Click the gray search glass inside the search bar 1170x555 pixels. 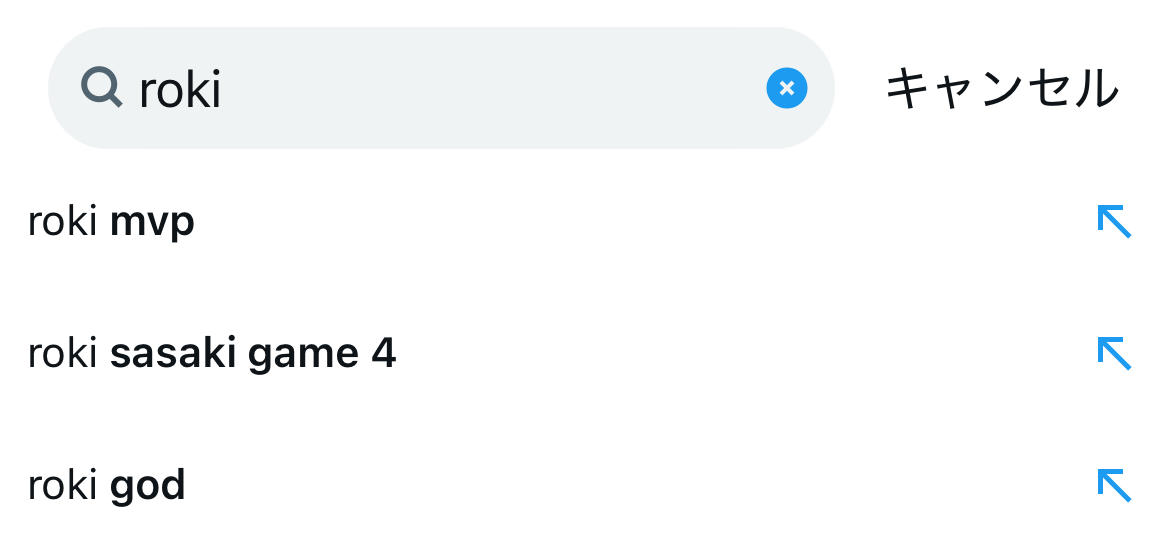pos(101,88)
